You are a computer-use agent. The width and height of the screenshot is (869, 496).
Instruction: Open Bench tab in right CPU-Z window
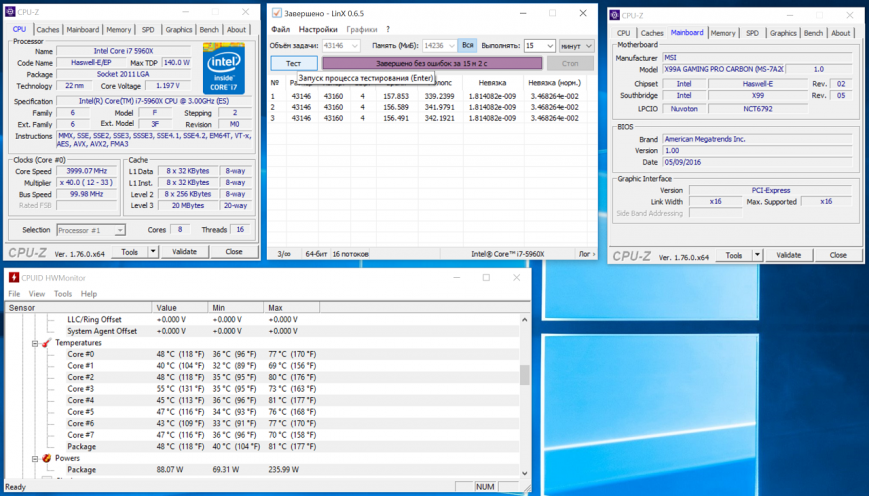pyautogui.click(x=813, y=33)
